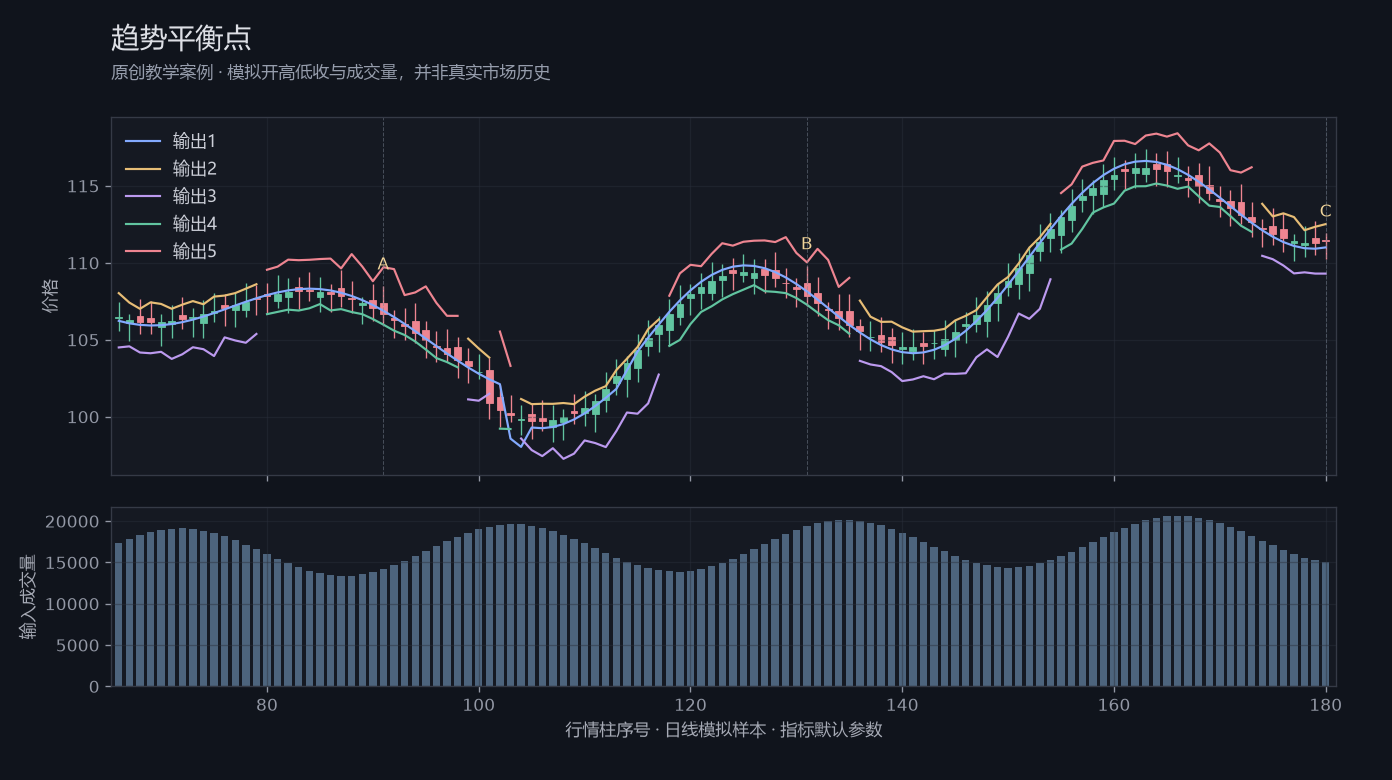Pick the 输出5 legend label

[194, 251]
